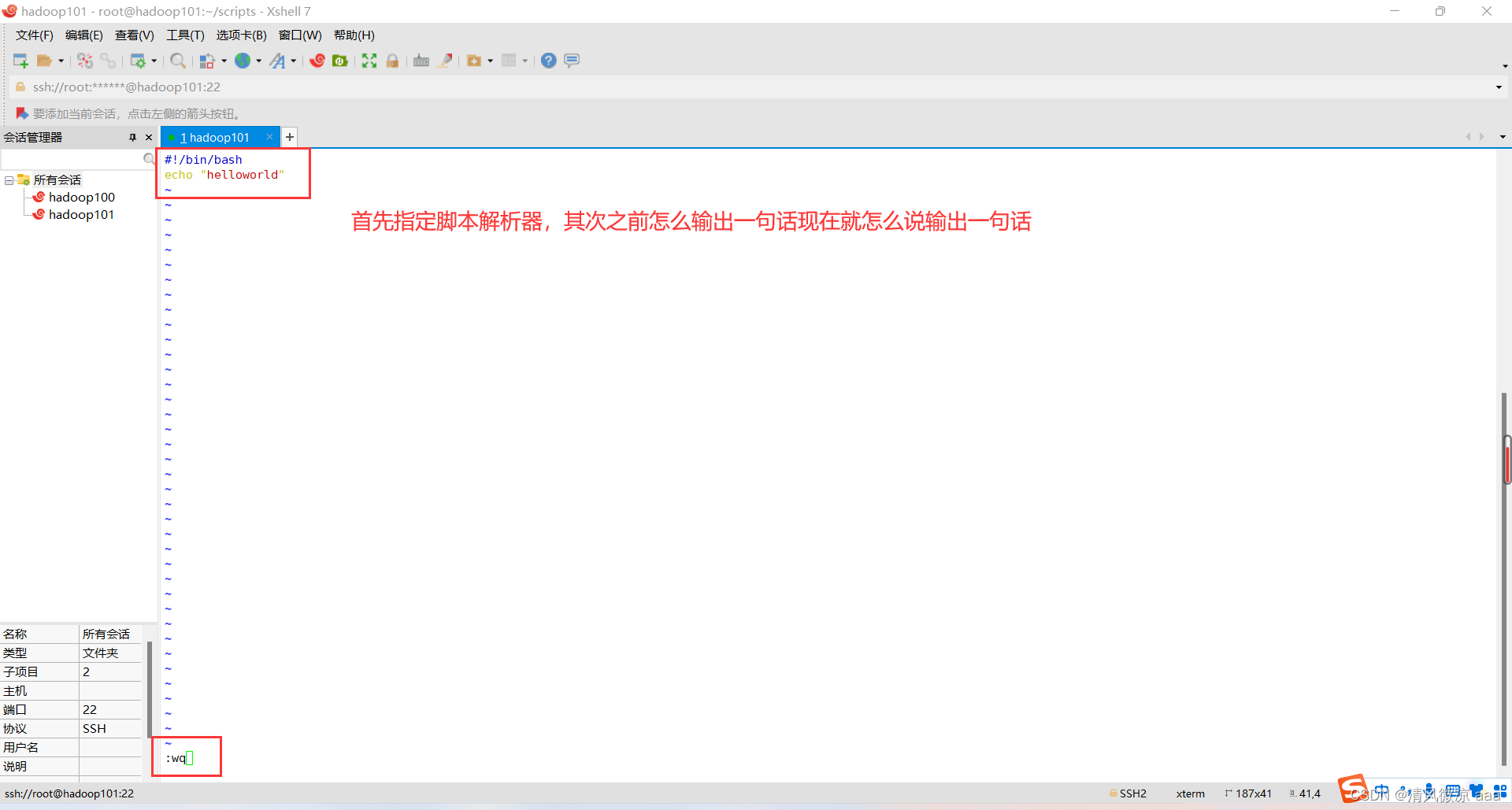Click the #!/bin/bash line in terminal
Screen dimensions: 1512x810
coord(203,160)
